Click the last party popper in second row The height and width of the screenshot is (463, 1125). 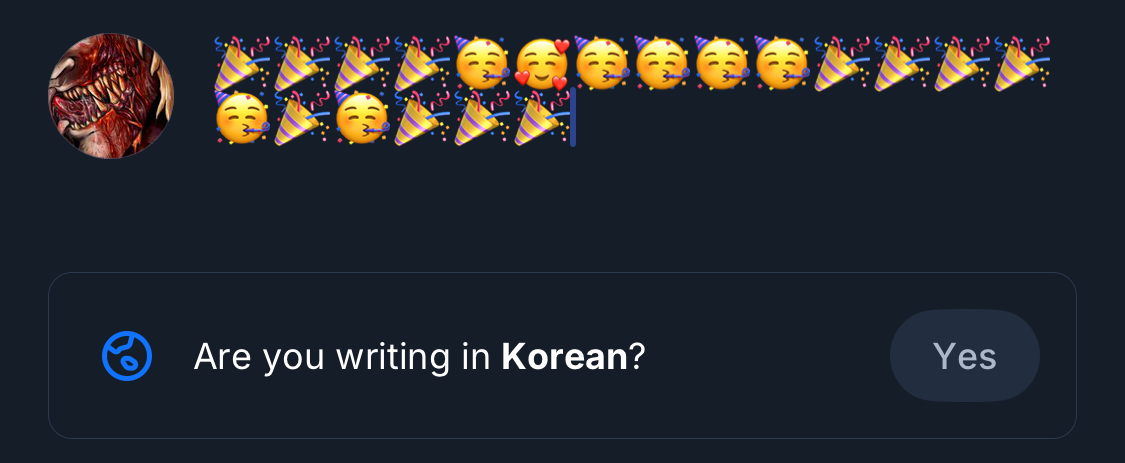coord(542,117)
